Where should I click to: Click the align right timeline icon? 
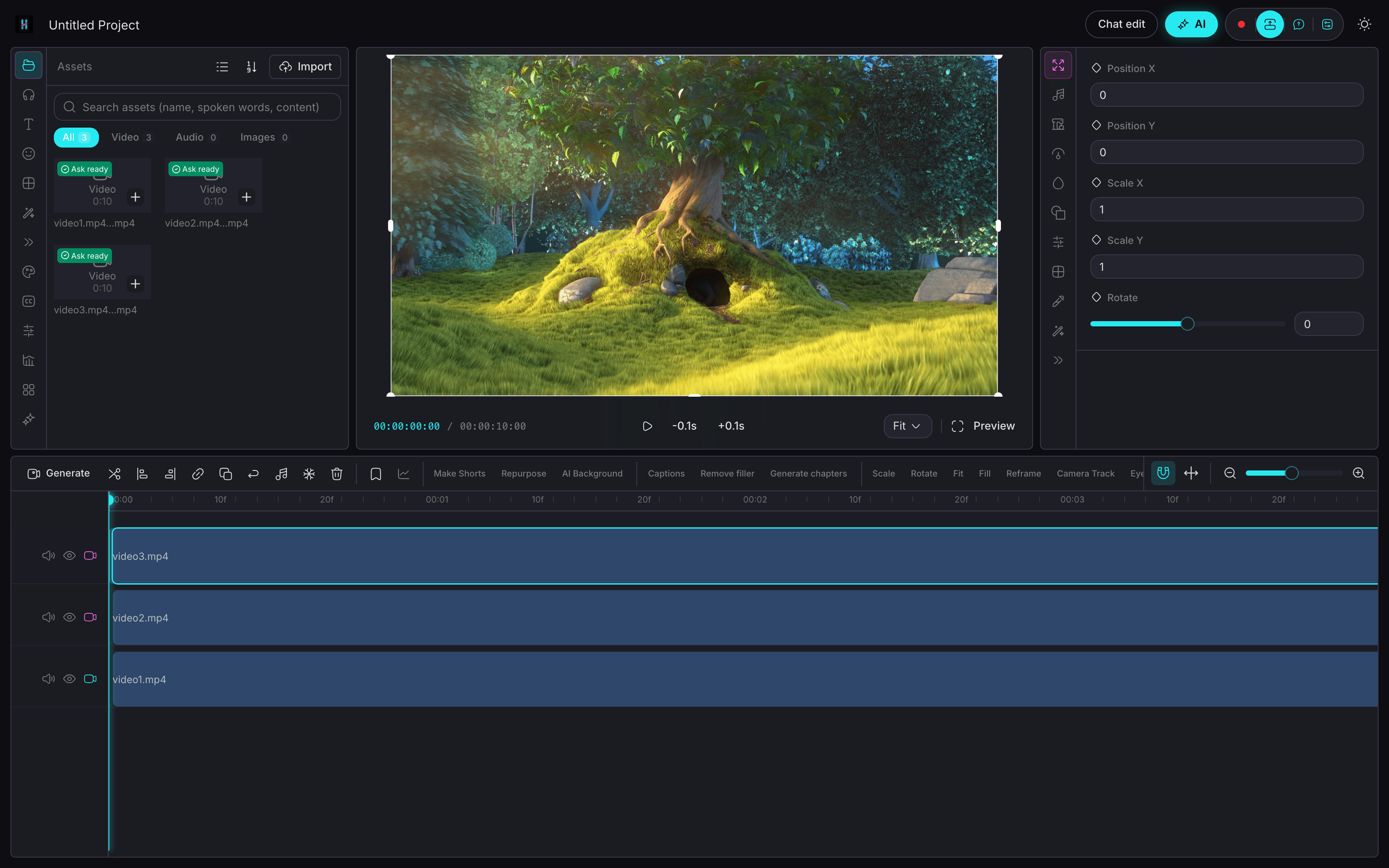pyautogui.click(x=170, y=473)
